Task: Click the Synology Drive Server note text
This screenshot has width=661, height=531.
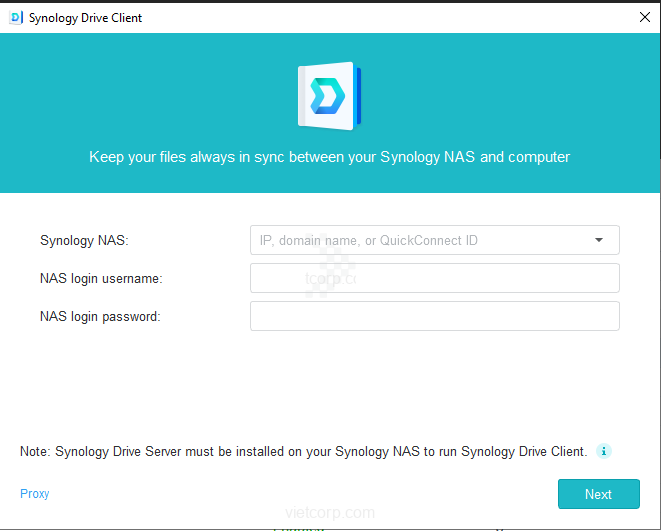Action: (x=303, y=451)
